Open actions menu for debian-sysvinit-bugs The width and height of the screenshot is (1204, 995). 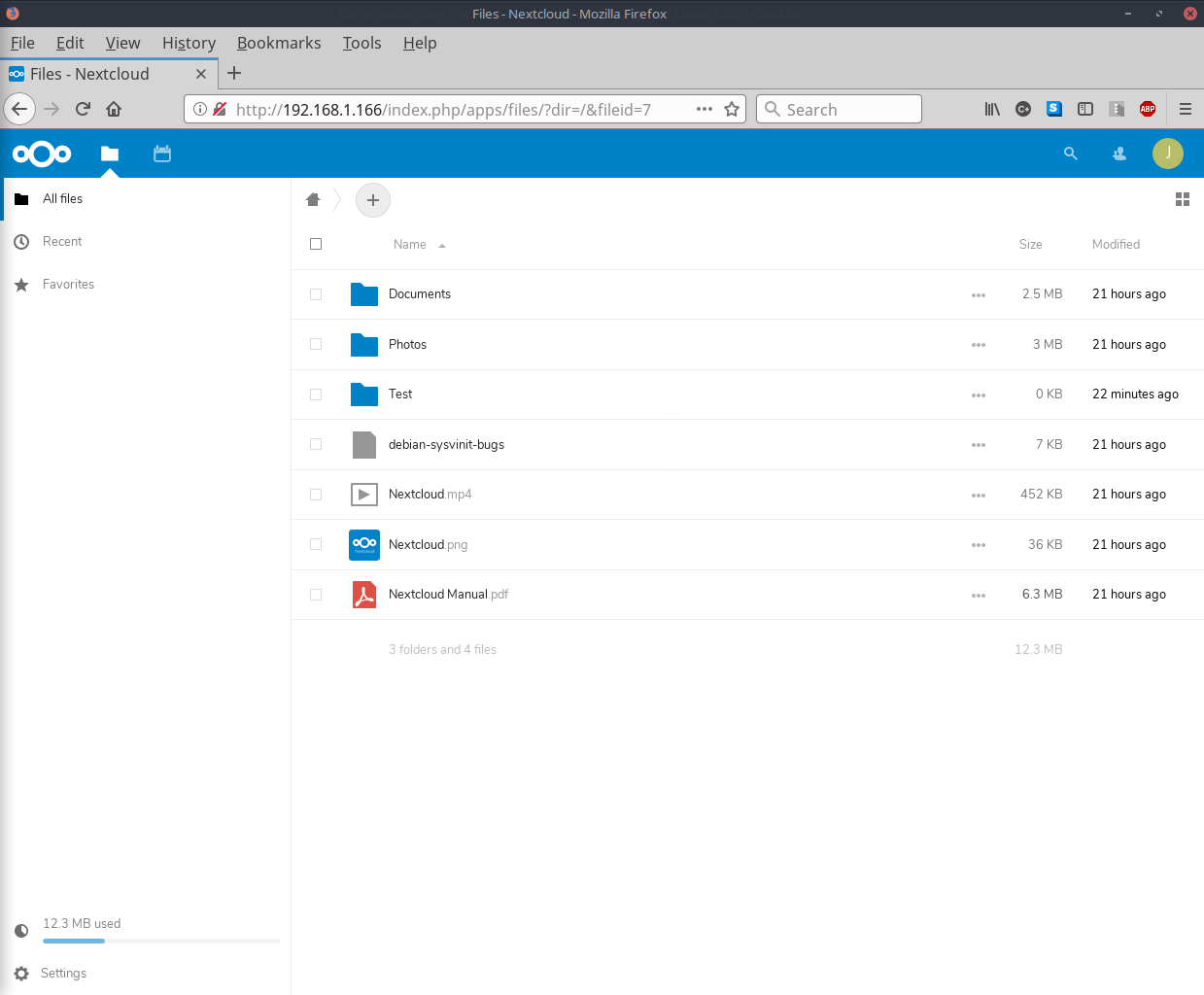click(979, 445)
